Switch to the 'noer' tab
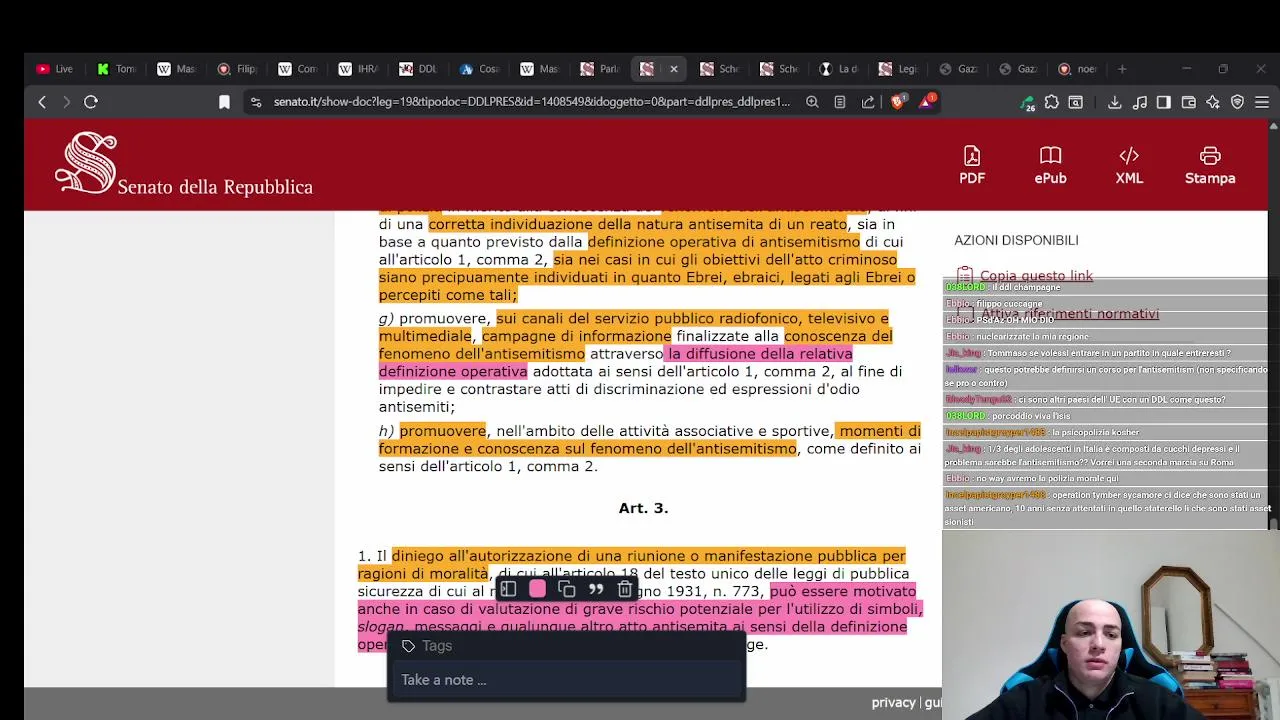The width and height of the screenshot is (1280, 720). point(1078,69)
